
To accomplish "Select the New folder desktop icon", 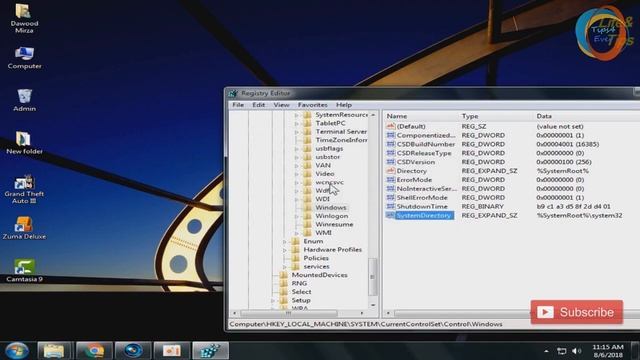I will tap(24, 143).
